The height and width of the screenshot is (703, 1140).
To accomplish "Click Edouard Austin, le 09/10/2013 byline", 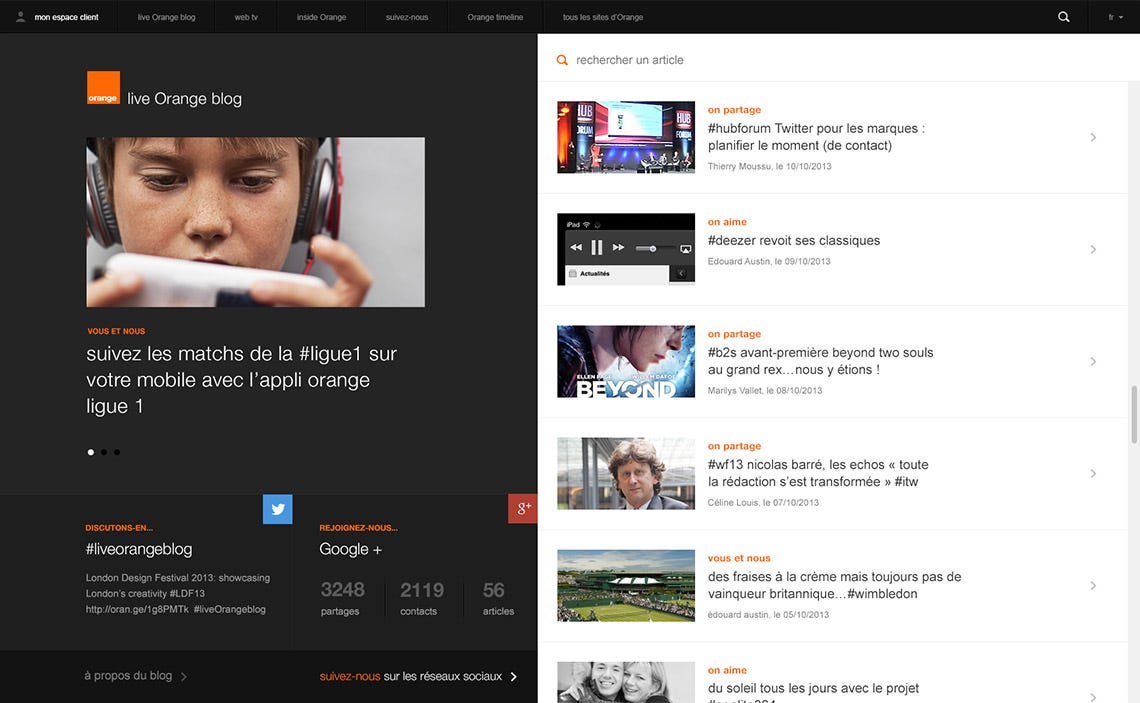I will pos(768,262).
